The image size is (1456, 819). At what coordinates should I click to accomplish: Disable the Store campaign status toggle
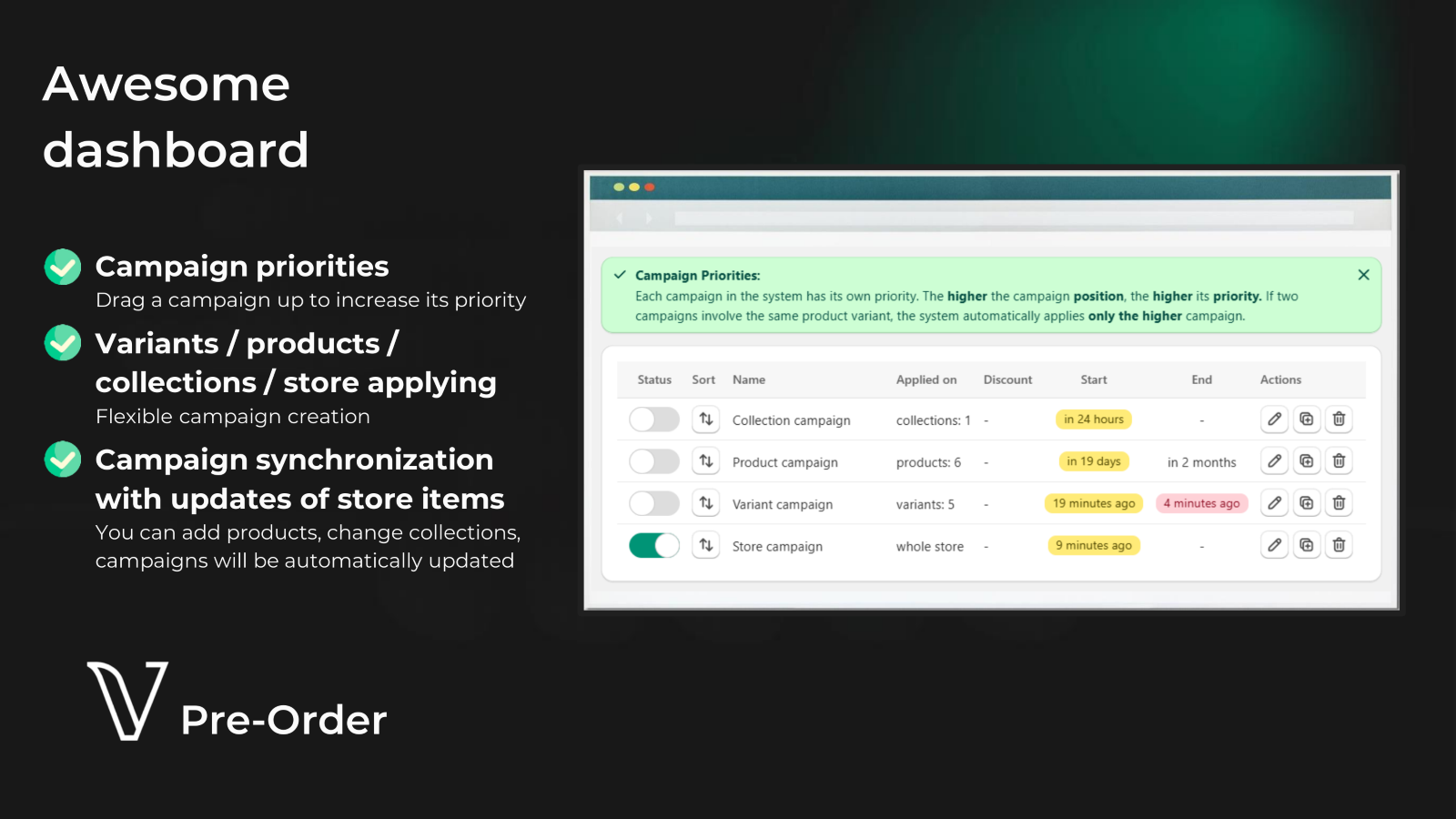tap(654, 545)
